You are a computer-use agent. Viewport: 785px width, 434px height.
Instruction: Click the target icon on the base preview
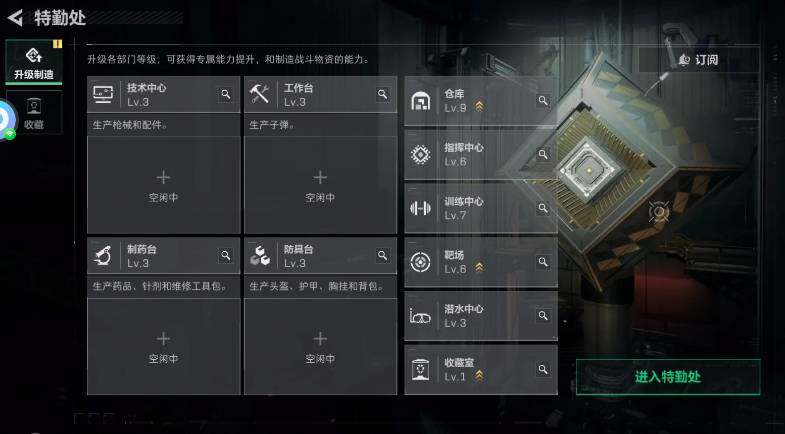(659, 212)
